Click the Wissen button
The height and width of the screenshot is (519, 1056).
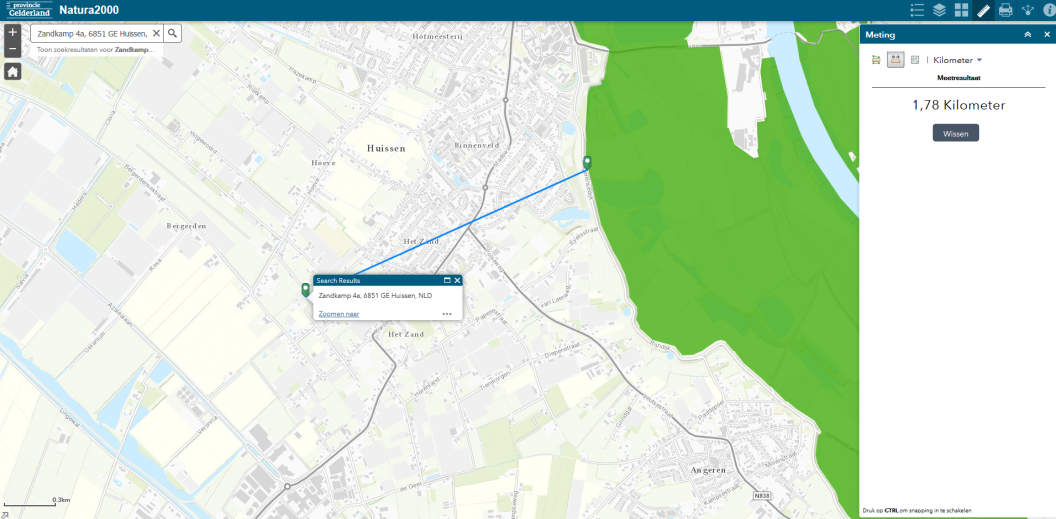(955, 133)
